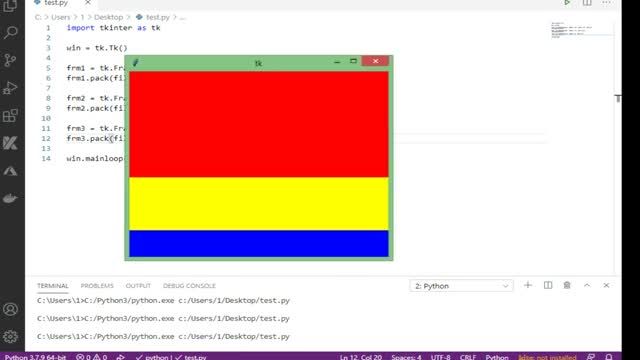This screenshot has height=360, width=640.
Task: Click the code line 'win = tk.Tk()'
Action: pos(97,48)
